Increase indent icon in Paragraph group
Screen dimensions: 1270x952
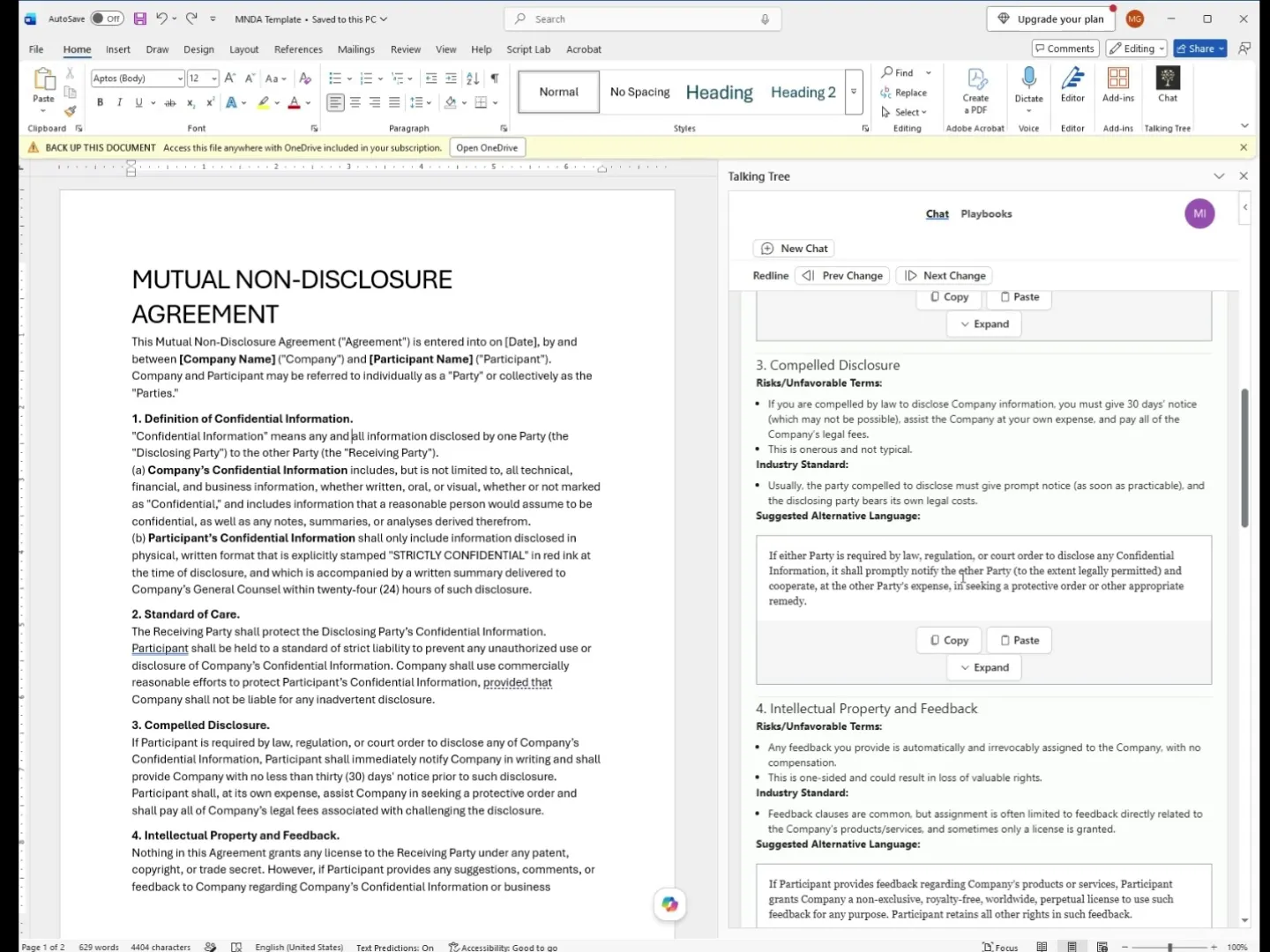(451, 78)
